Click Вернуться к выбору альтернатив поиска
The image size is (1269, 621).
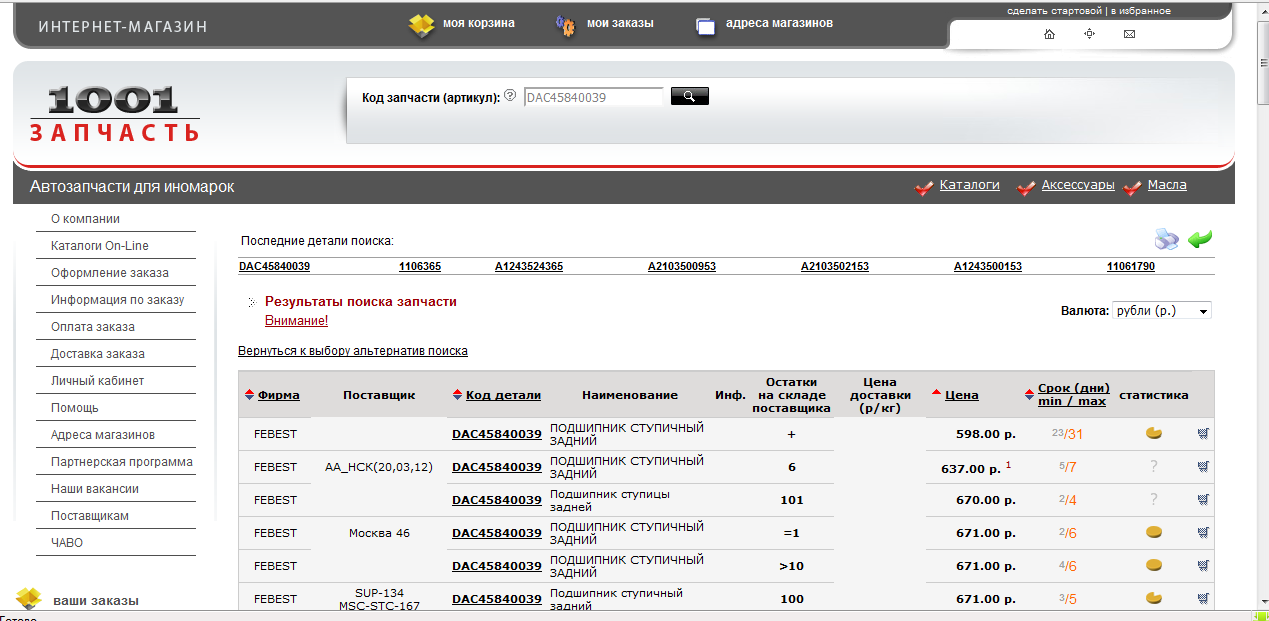[x=353, y=351]
